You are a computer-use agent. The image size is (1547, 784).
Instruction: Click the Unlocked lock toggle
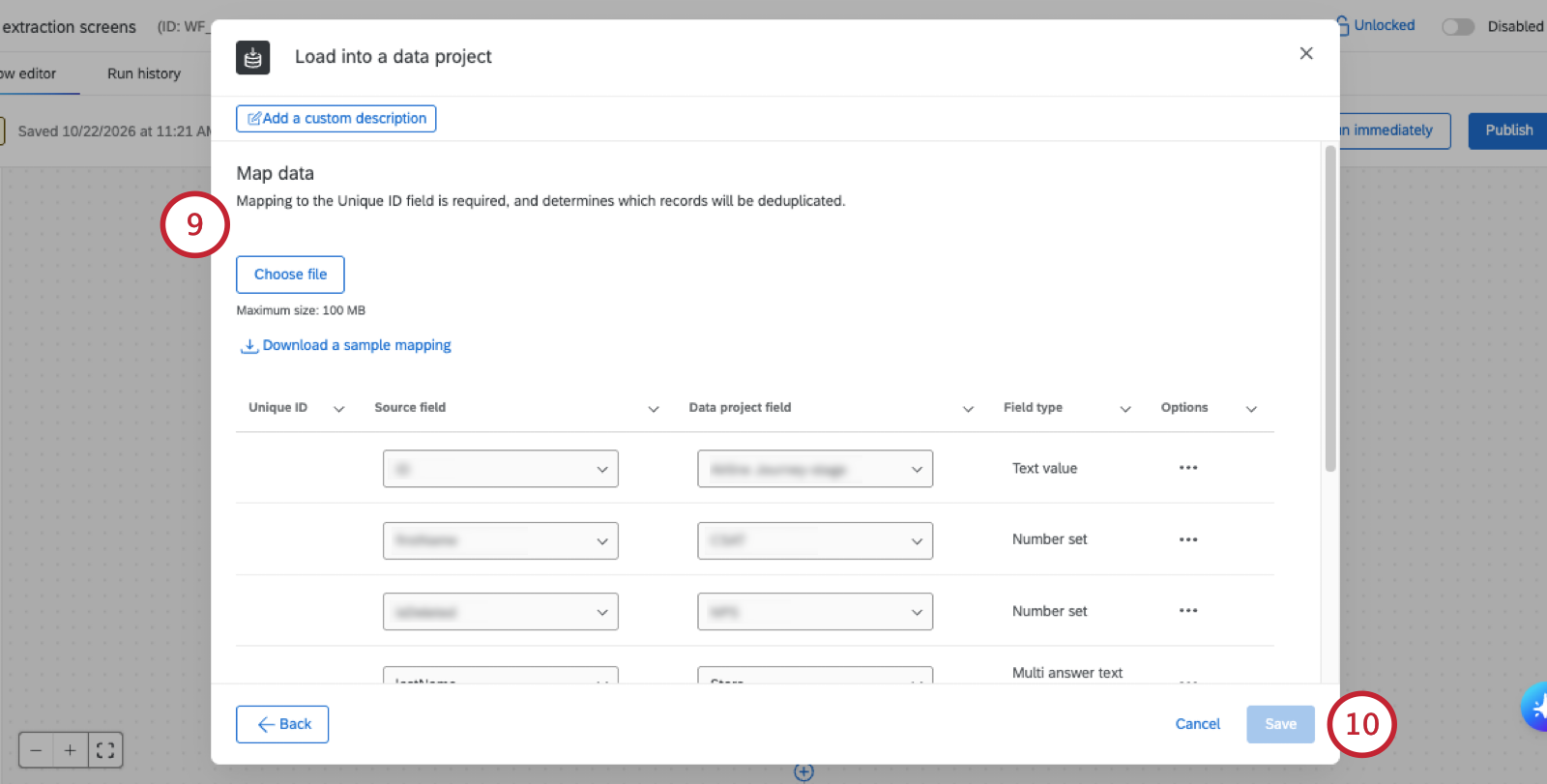1377,25
